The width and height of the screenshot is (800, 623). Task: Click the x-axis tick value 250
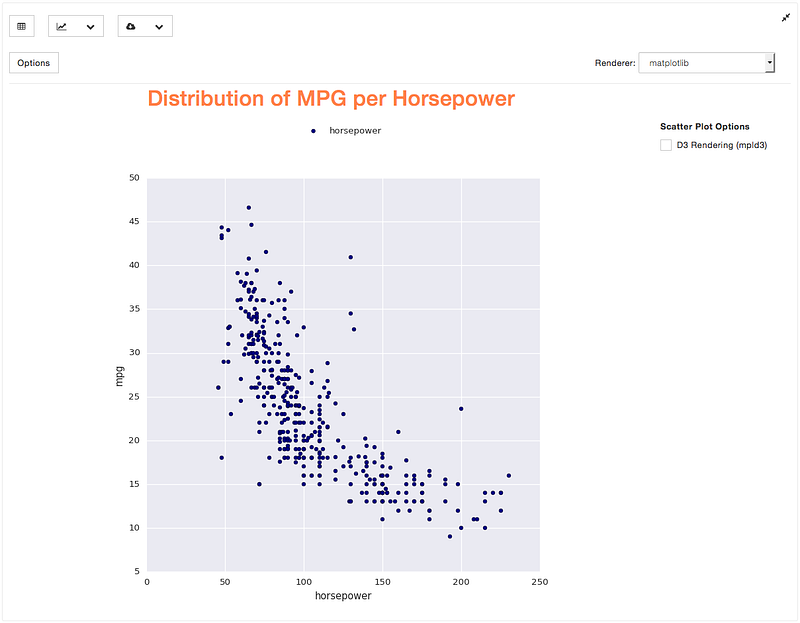click(x=540, y=582)
